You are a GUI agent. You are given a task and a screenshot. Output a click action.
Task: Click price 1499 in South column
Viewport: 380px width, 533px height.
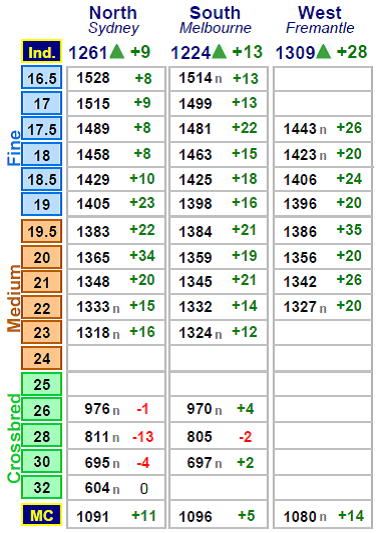pos(195,103)
